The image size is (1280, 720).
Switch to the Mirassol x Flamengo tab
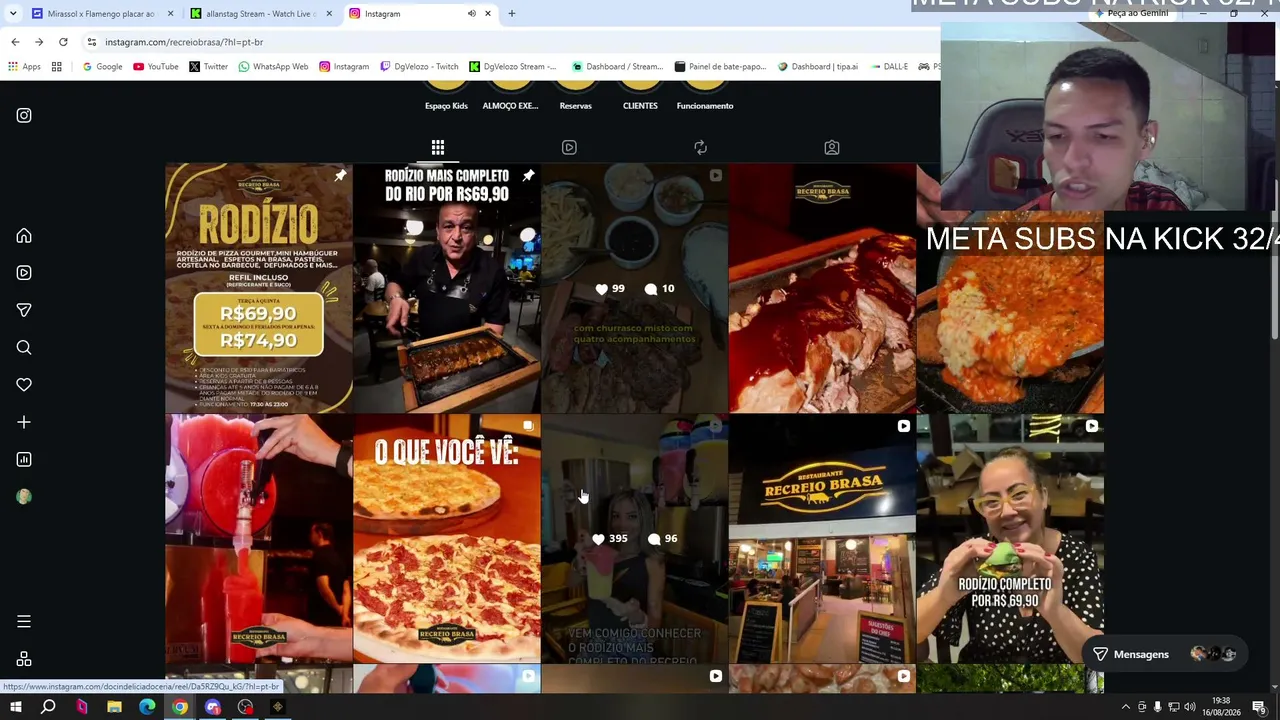click(100, 14)
